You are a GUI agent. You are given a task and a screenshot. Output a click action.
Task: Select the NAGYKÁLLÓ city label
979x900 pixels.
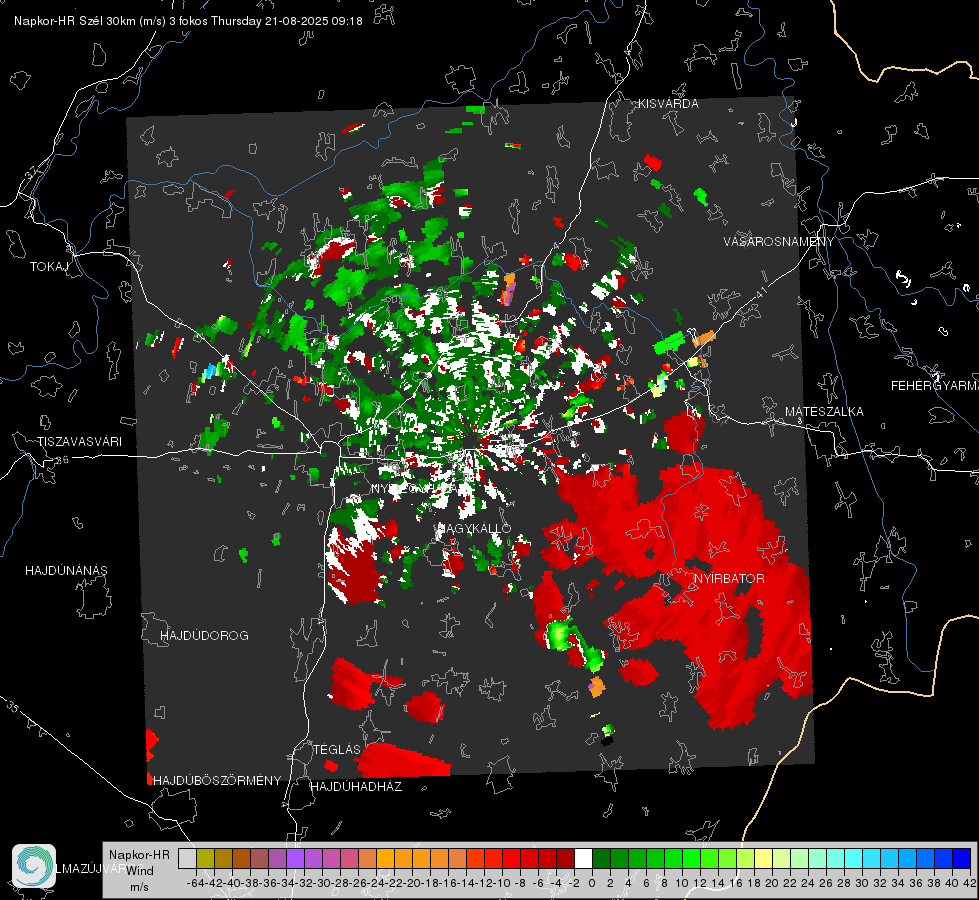[x=473, y=528]
